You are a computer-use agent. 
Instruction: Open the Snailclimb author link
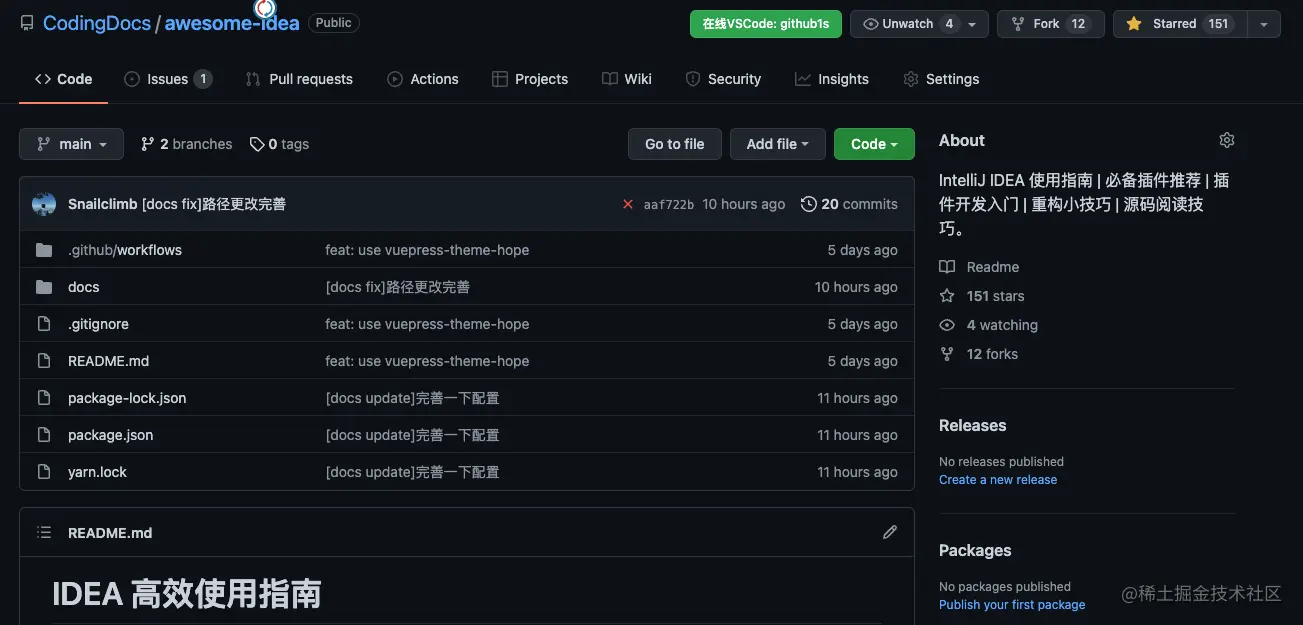point(103,204)
